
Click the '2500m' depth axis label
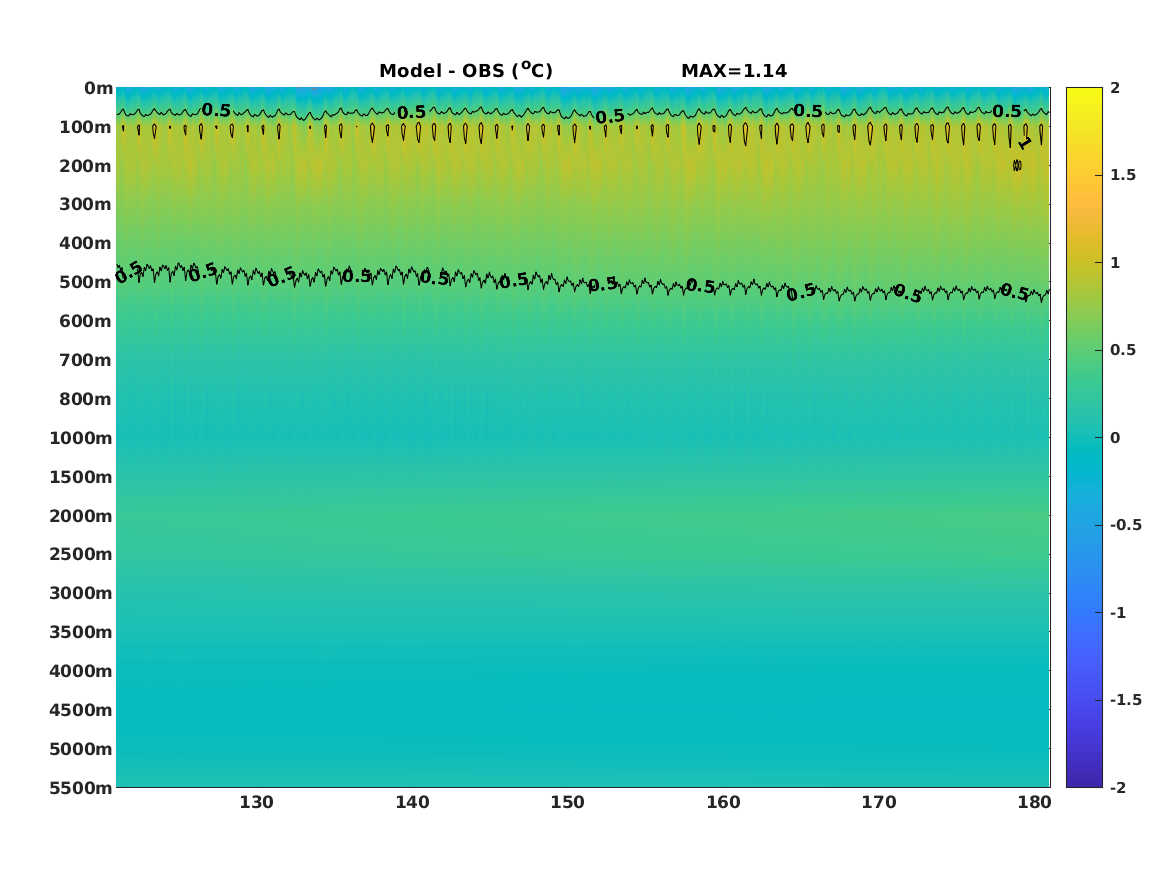tap(80, 554)
